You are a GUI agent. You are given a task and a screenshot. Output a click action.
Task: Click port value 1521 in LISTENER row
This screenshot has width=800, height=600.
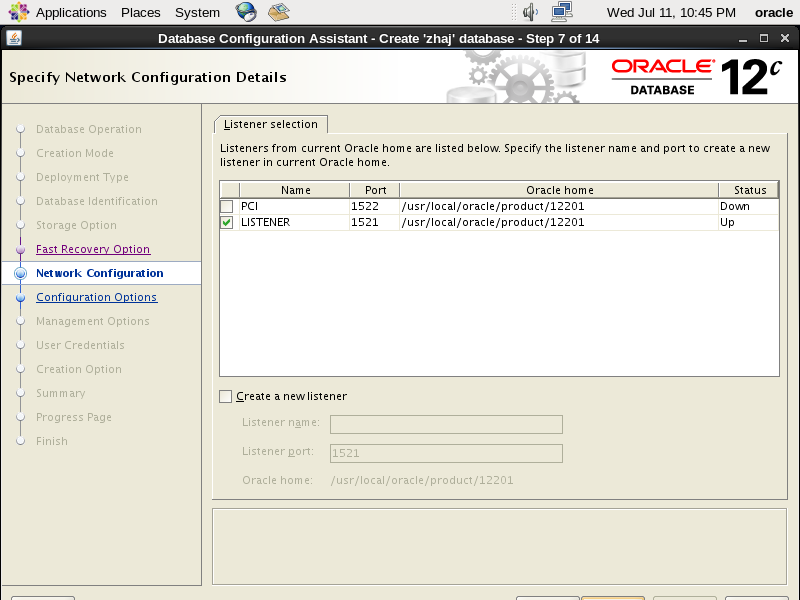(x=374, y=222)
